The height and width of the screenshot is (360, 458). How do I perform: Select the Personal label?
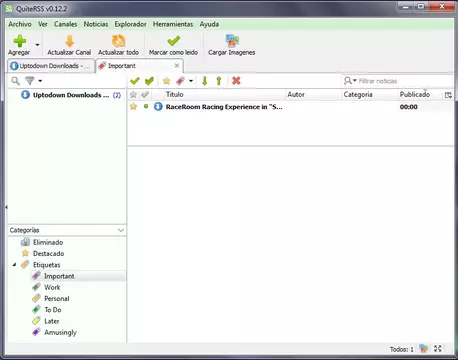(57, 299)
